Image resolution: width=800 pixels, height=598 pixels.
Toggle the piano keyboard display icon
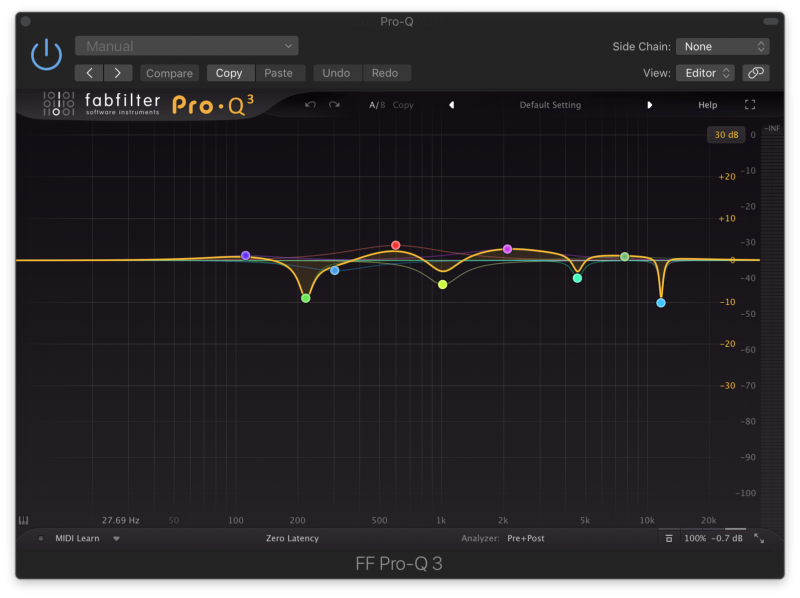point(23,520)
